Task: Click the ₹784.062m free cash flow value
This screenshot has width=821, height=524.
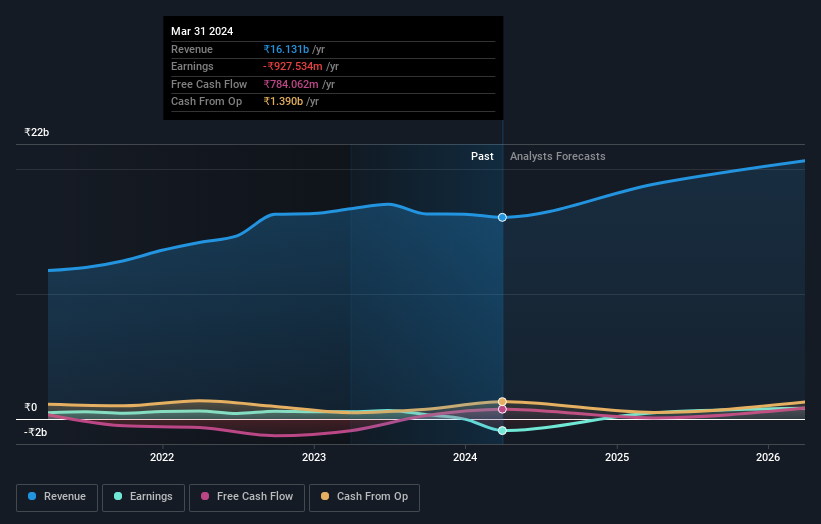Action: click(291, 84)
